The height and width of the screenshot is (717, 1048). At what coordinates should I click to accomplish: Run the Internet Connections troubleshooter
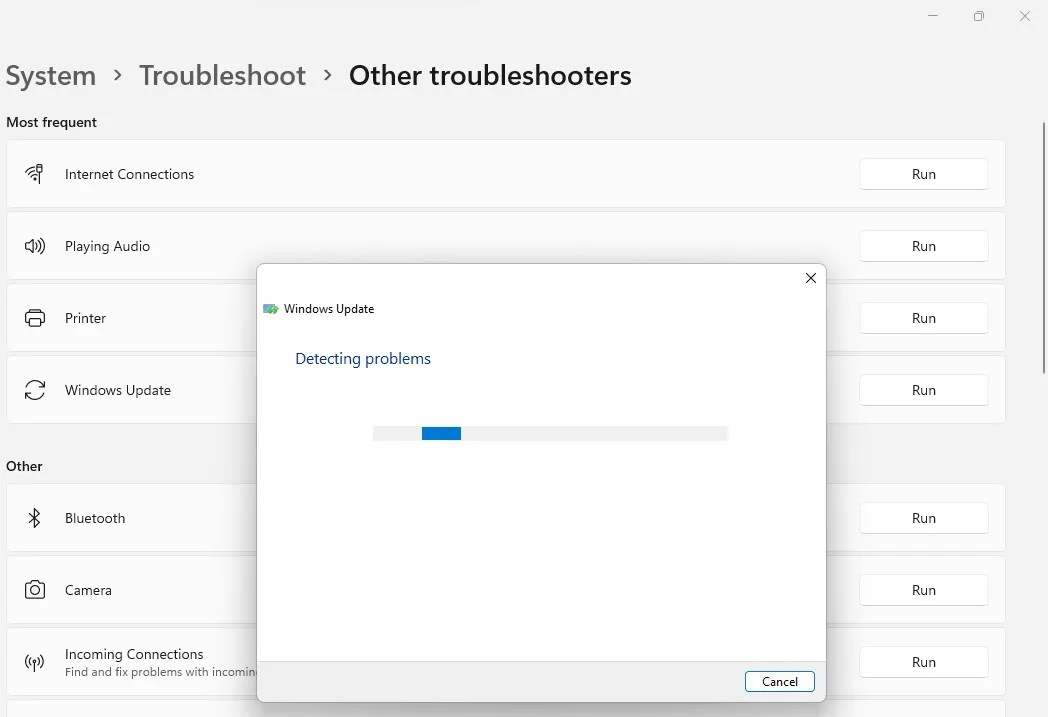924,174
